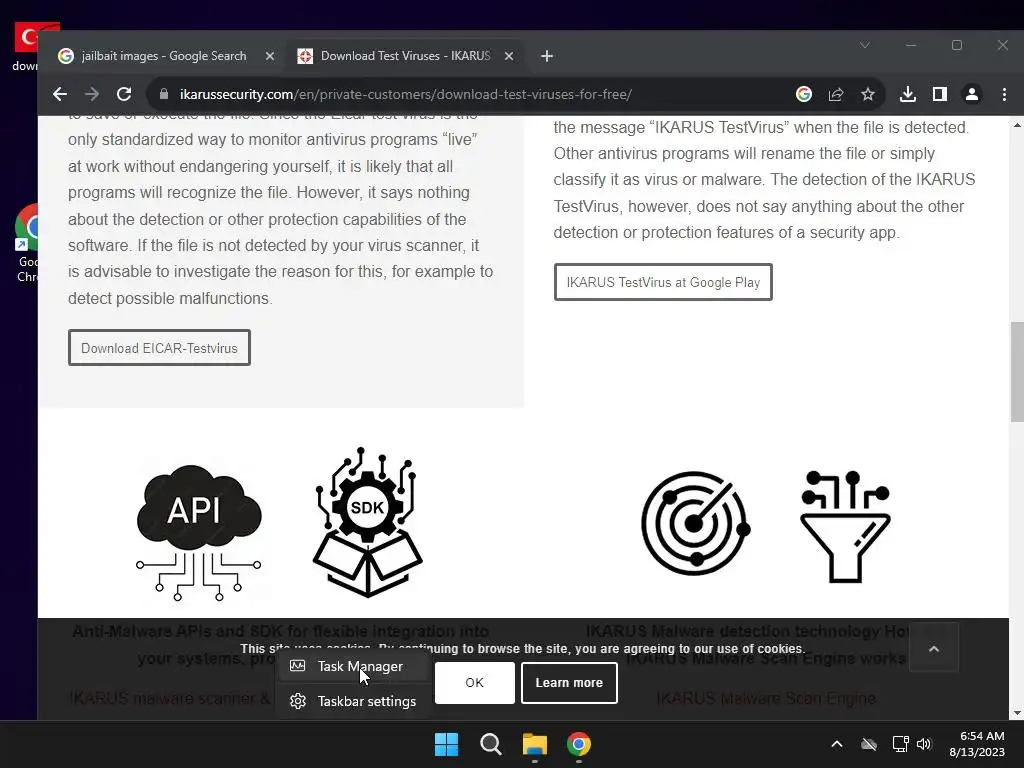
Task: Open File Explorer from the taskbar
Action: coord(535,744)
